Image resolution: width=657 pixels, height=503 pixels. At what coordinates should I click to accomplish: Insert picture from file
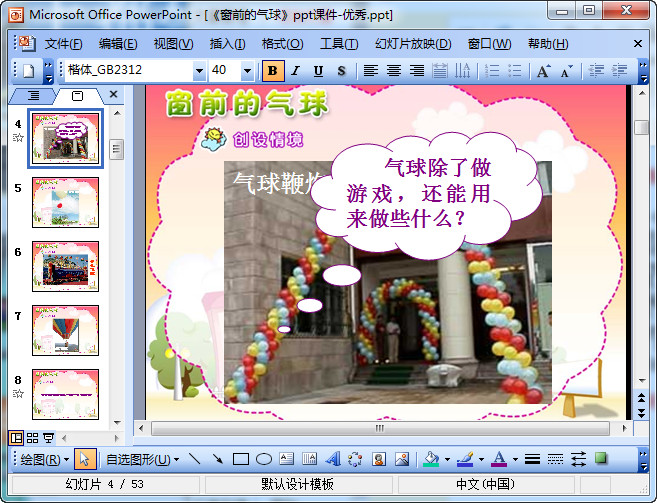coord(402,459)
